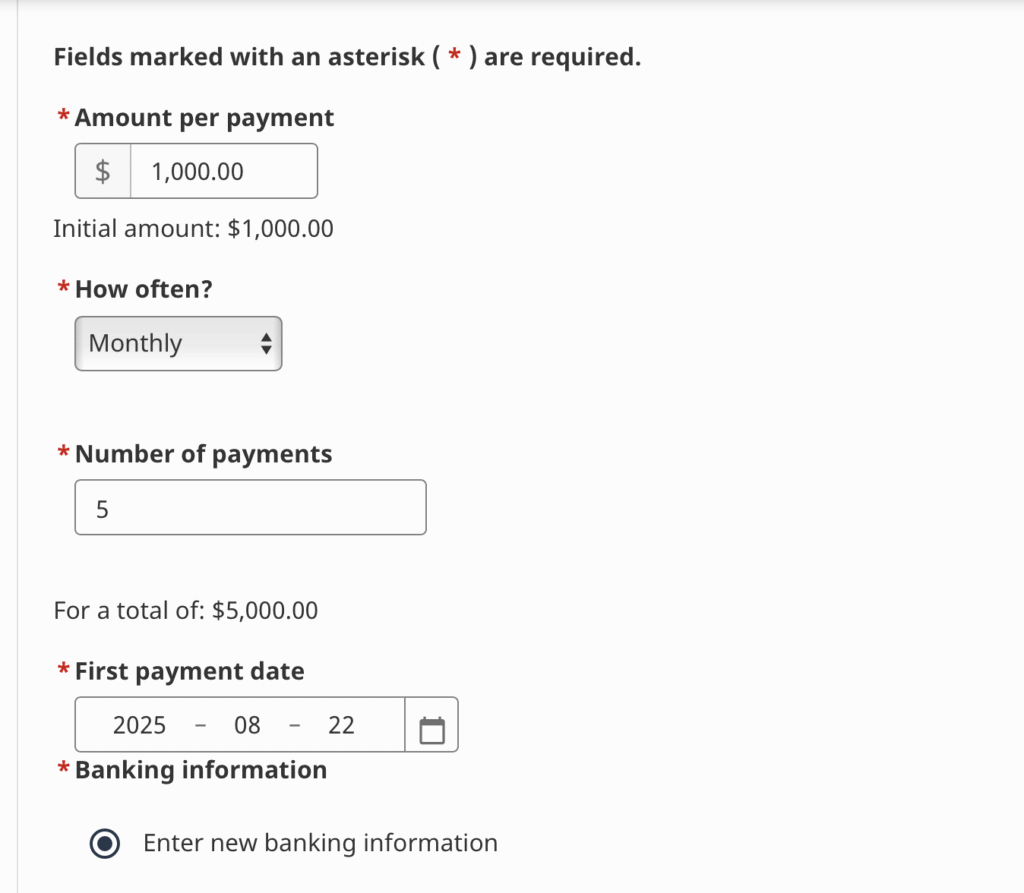The height and width of the screenshot is (893, 1024).
Task: Click the up-down arrows on Monthly selector
Action: coord(266,344)
